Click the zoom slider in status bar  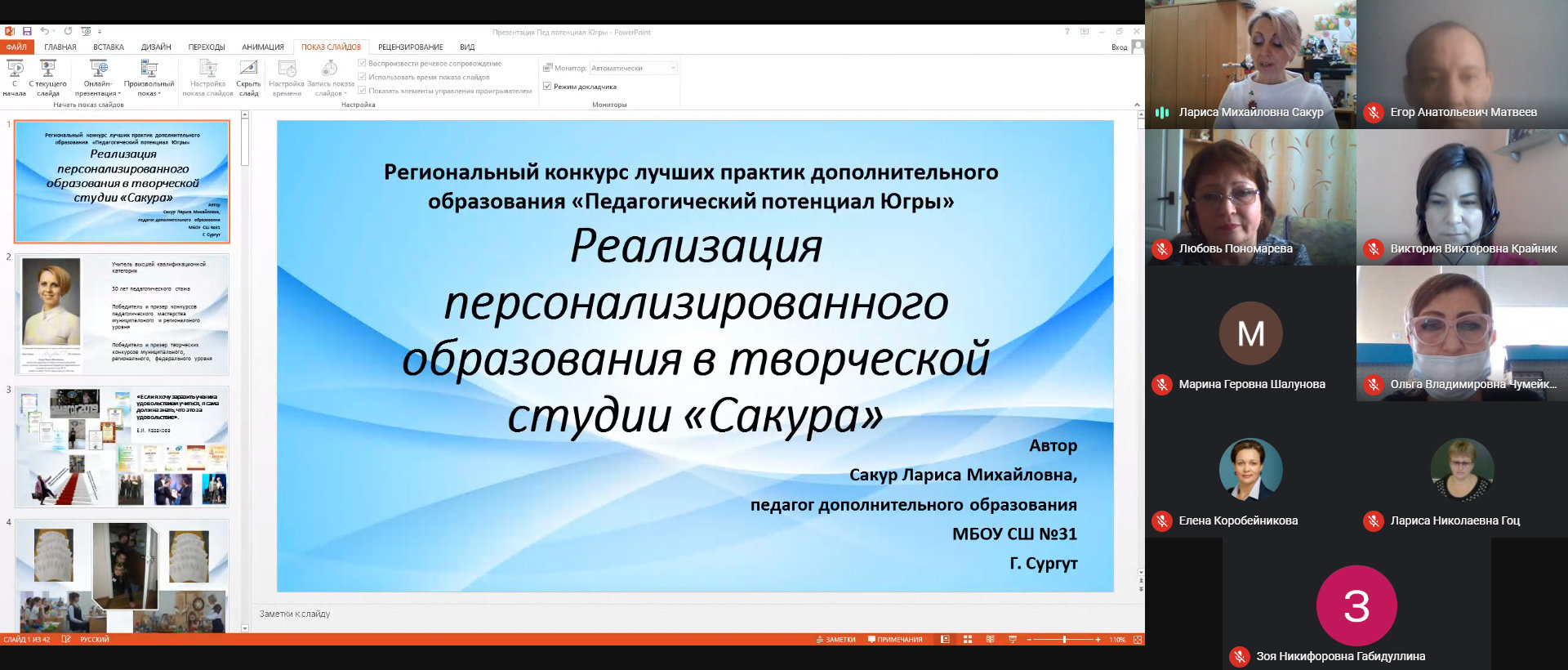(x=1064, y=640)
